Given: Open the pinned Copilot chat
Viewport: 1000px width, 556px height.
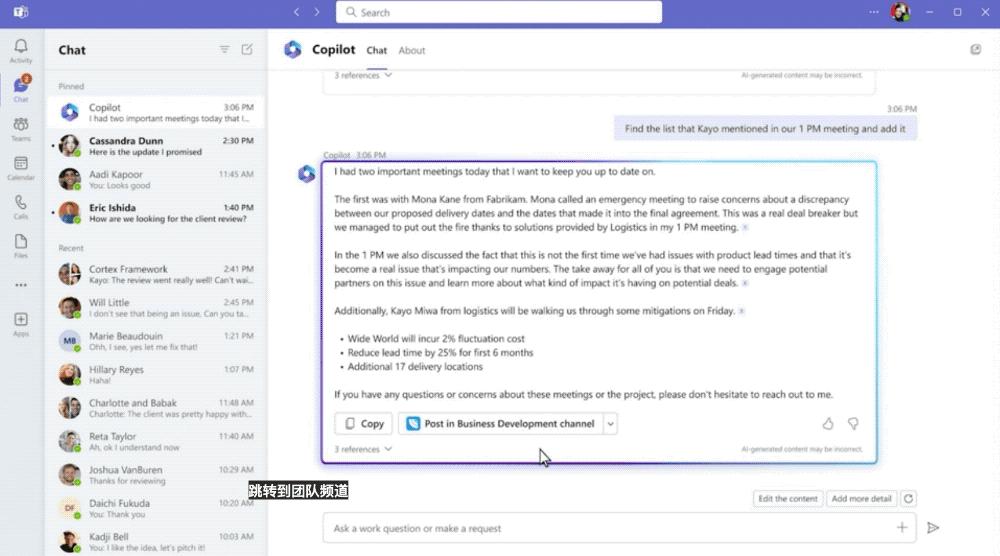Looking at the screenshot, I should 156,113.
